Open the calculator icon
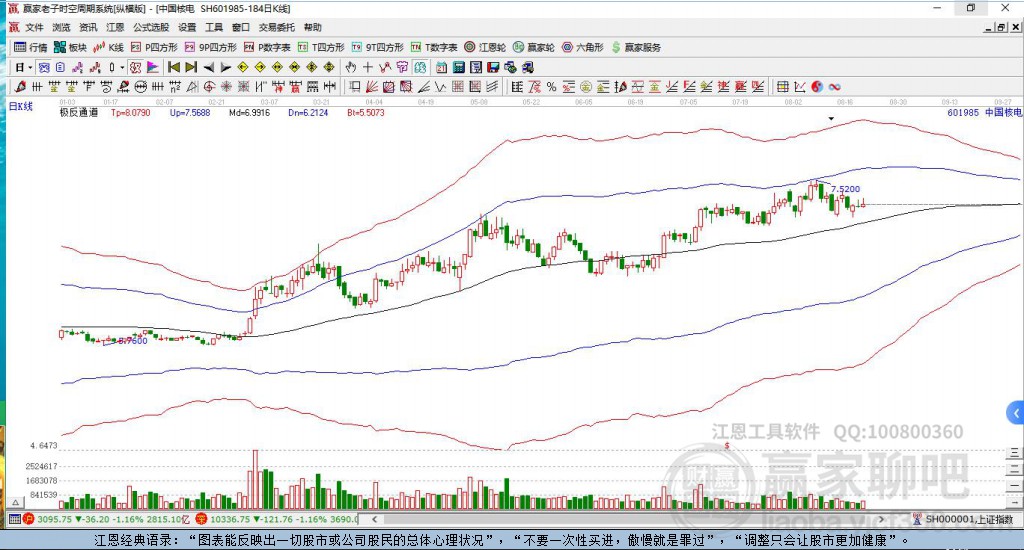The width and height of the screenshot is (1024, 550). 458,67
